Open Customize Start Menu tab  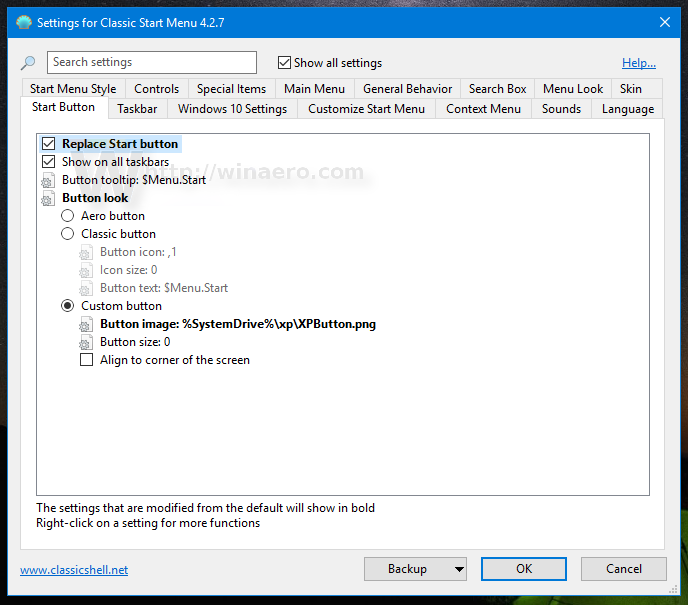(x=366, y=109)
